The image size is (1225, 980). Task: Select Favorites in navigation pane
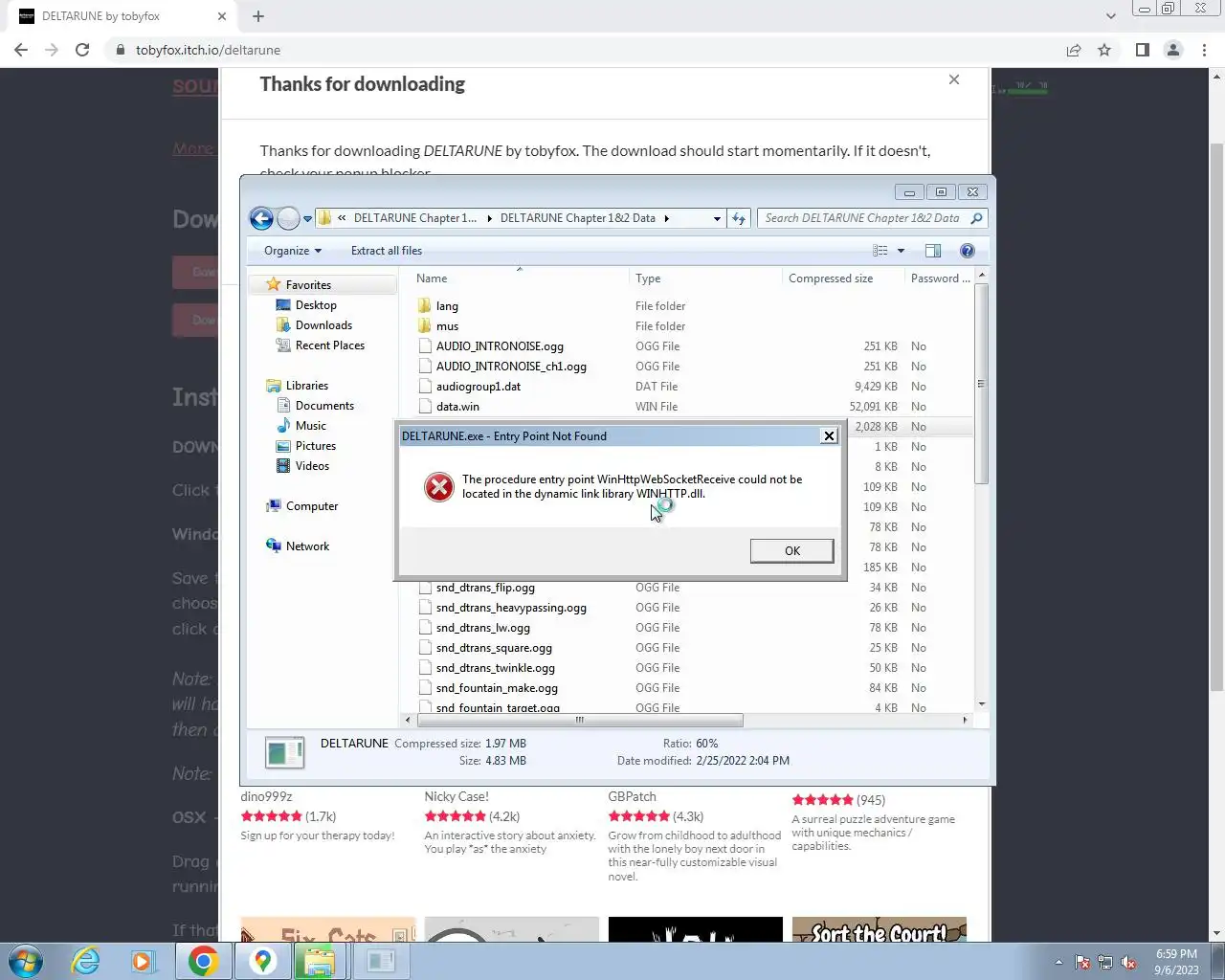point(308,285)
